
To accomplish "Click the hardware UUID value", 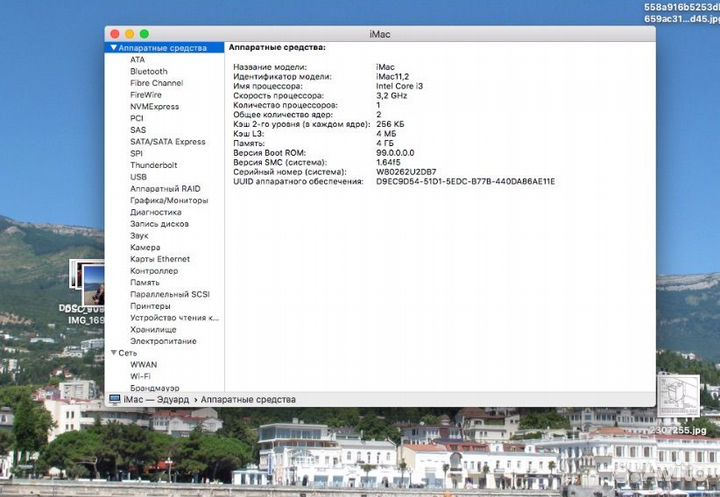I will [466, 181].
